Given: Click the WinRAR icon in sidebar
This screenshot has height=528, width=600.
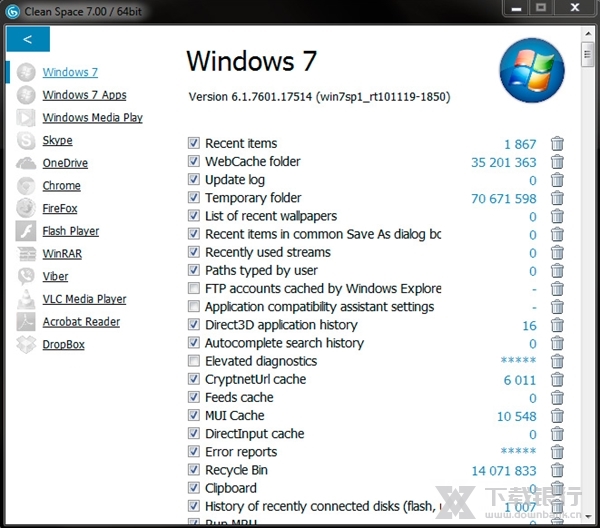Looking at the screenshot, I should pos(26,254).
